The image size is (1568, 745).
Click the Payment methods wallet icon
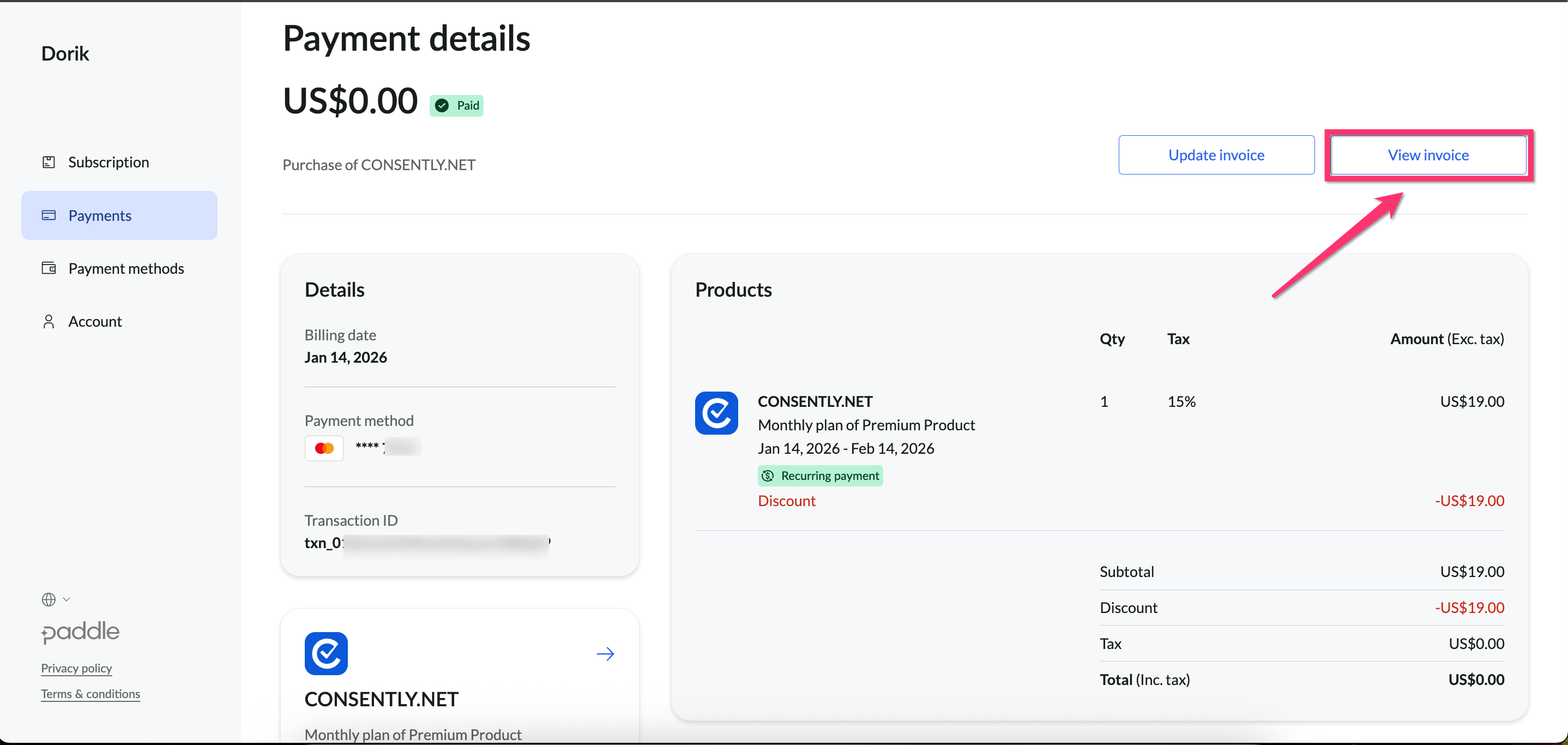click(x=49, y=268)
